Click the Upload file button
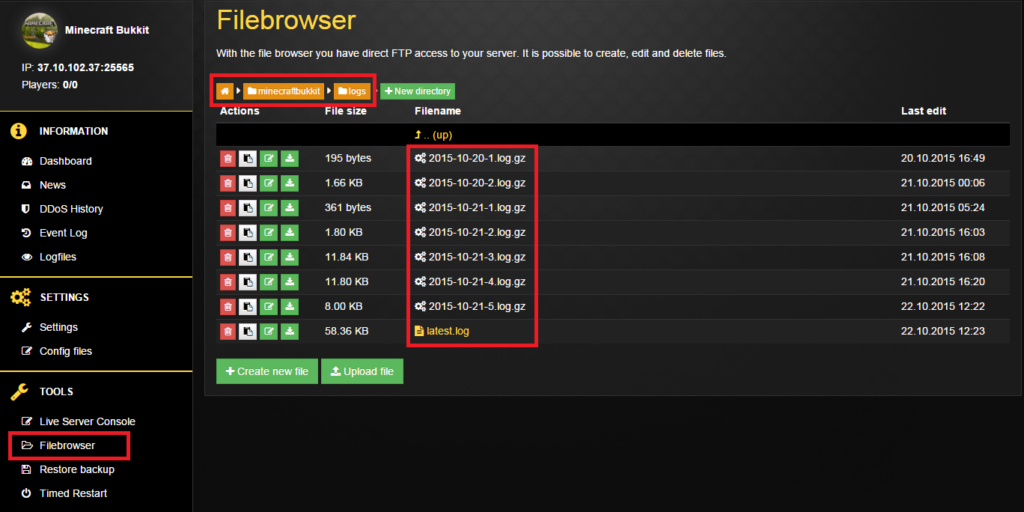The image size is (1024, 512). click(x=362, y=371)
